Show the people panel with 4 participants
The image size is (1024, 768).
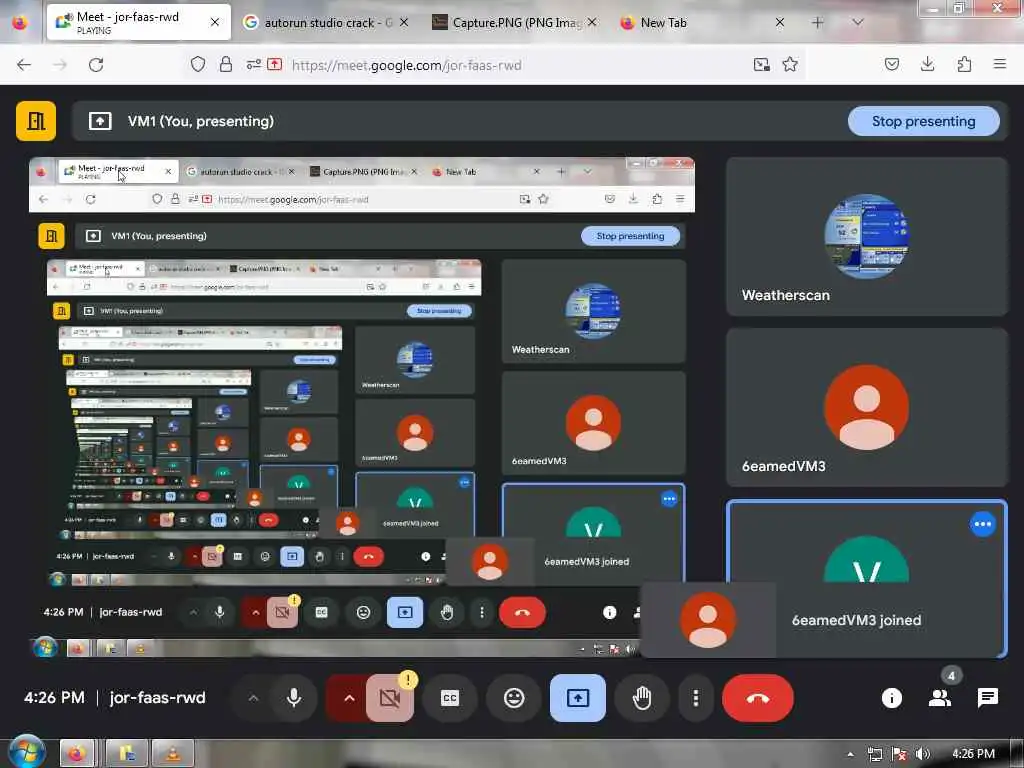tap(940, 698)
